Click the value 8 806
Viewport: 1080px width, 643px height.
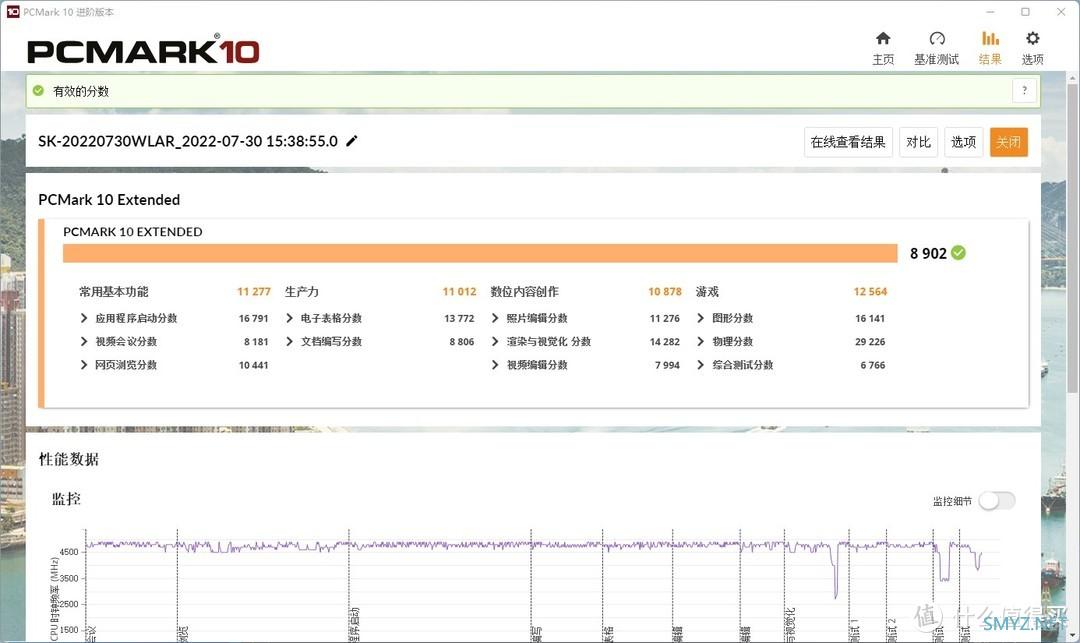click(461, 341)
